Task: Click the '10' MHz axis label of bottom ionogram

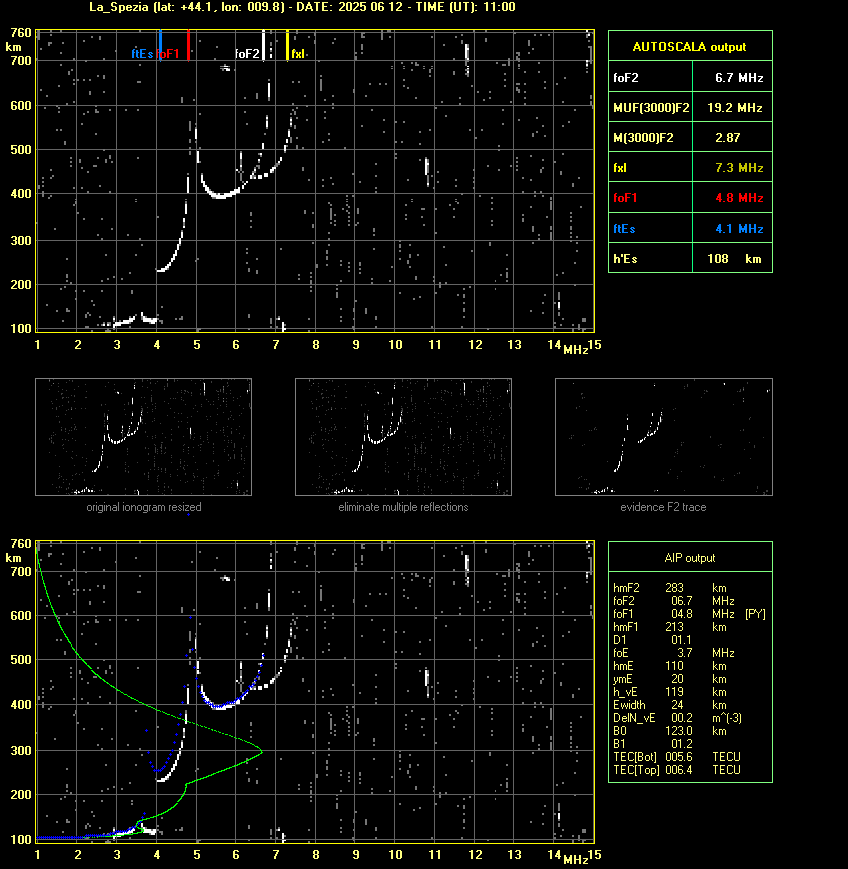Action: 395,855
